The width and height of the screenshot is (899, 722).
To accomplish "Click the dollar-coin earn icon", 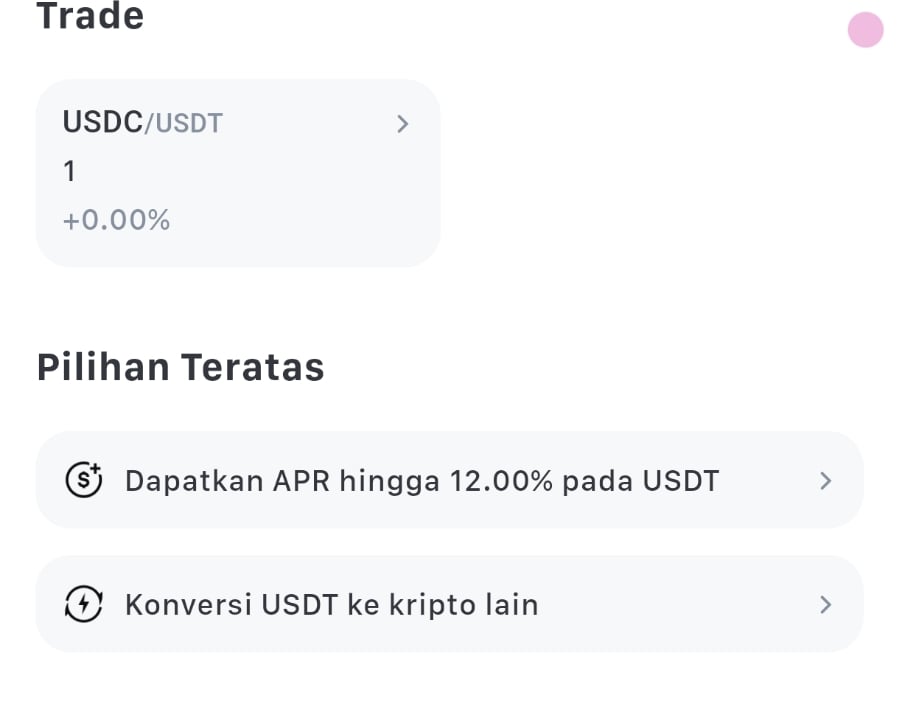I will (x=83, y=481).
